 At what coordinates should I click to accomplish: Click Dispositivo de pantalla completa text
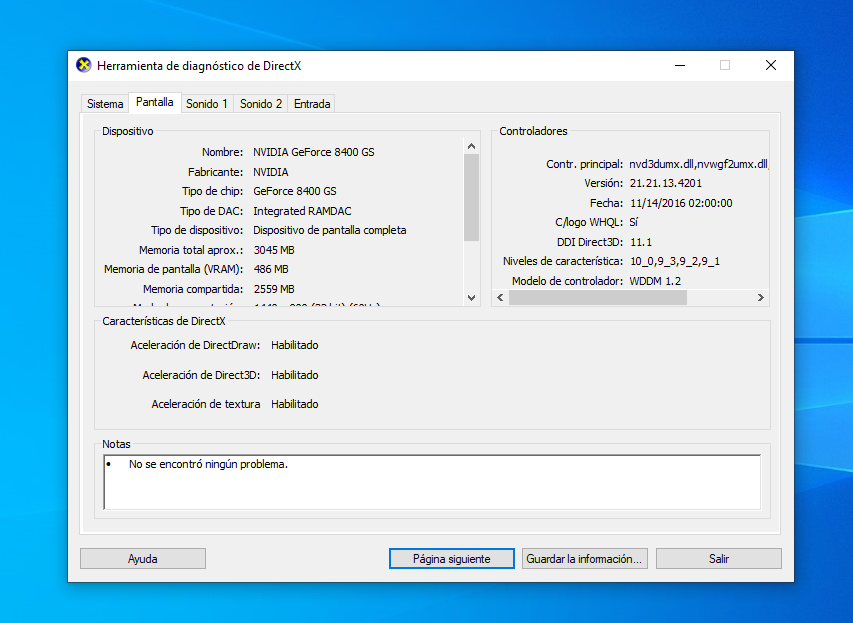point(330,230)
